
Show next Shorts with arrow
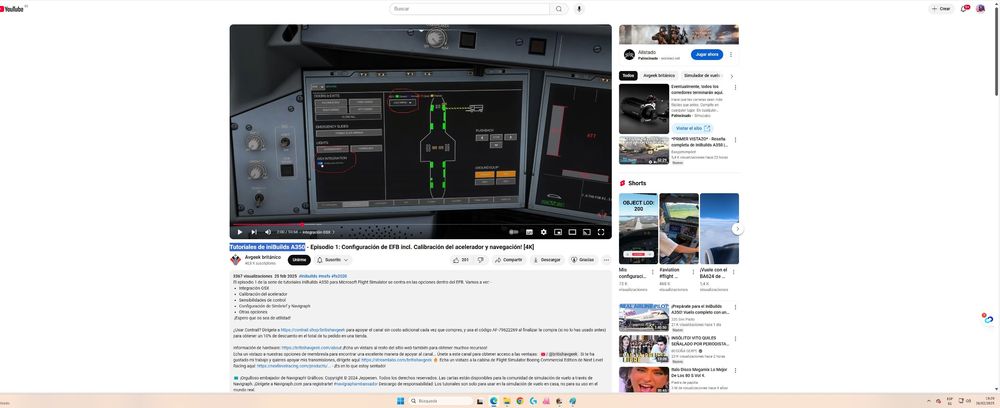737,229
